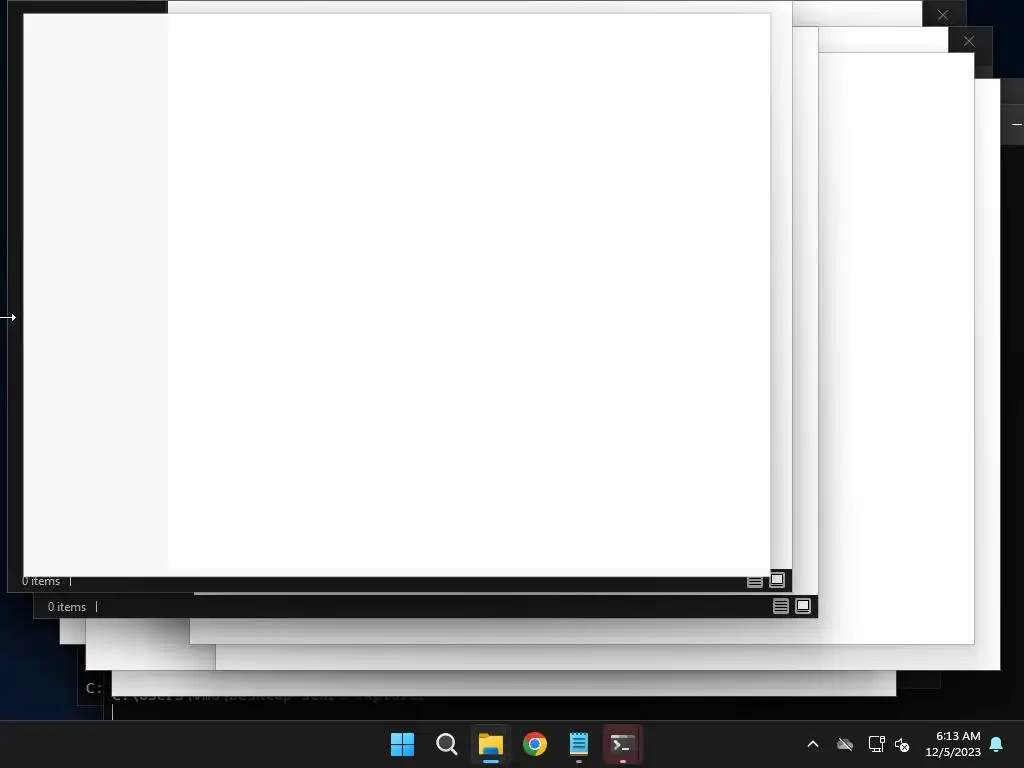Select large icons view in second Explorer window
1024x768 pixels.
[x=803, y=606]
